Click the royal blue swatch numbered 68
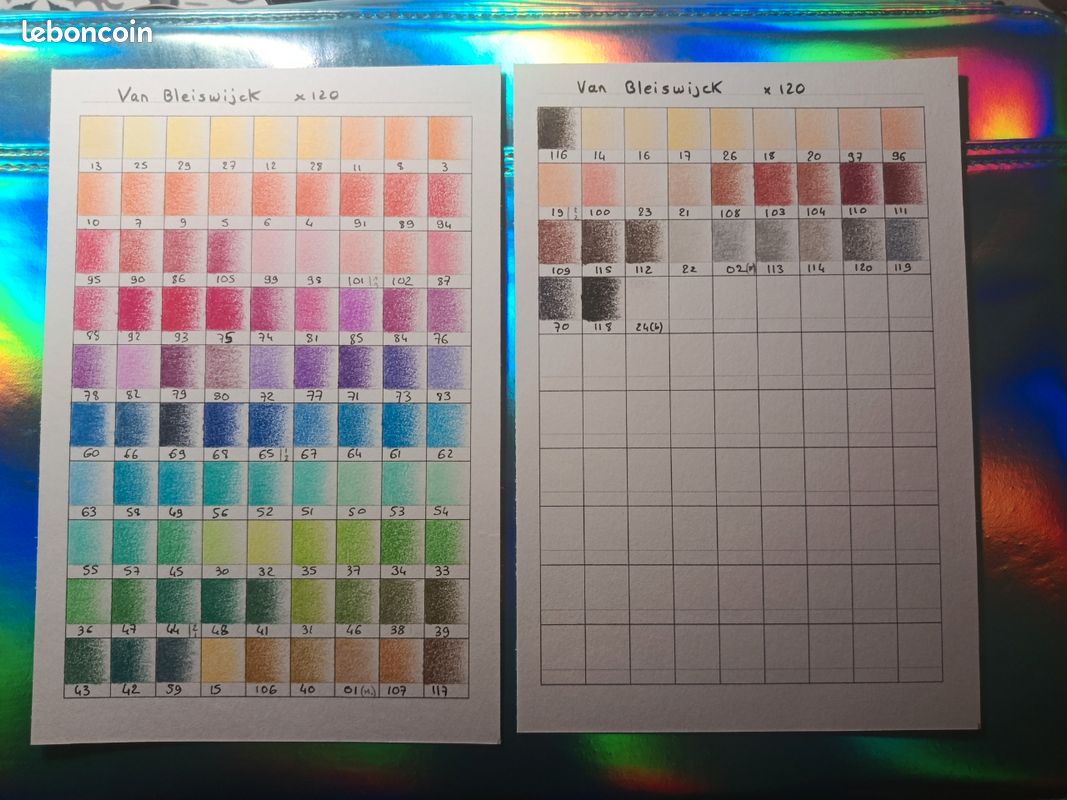The height and width of the screenshot is (800, 1067). [x=225, y=426]
